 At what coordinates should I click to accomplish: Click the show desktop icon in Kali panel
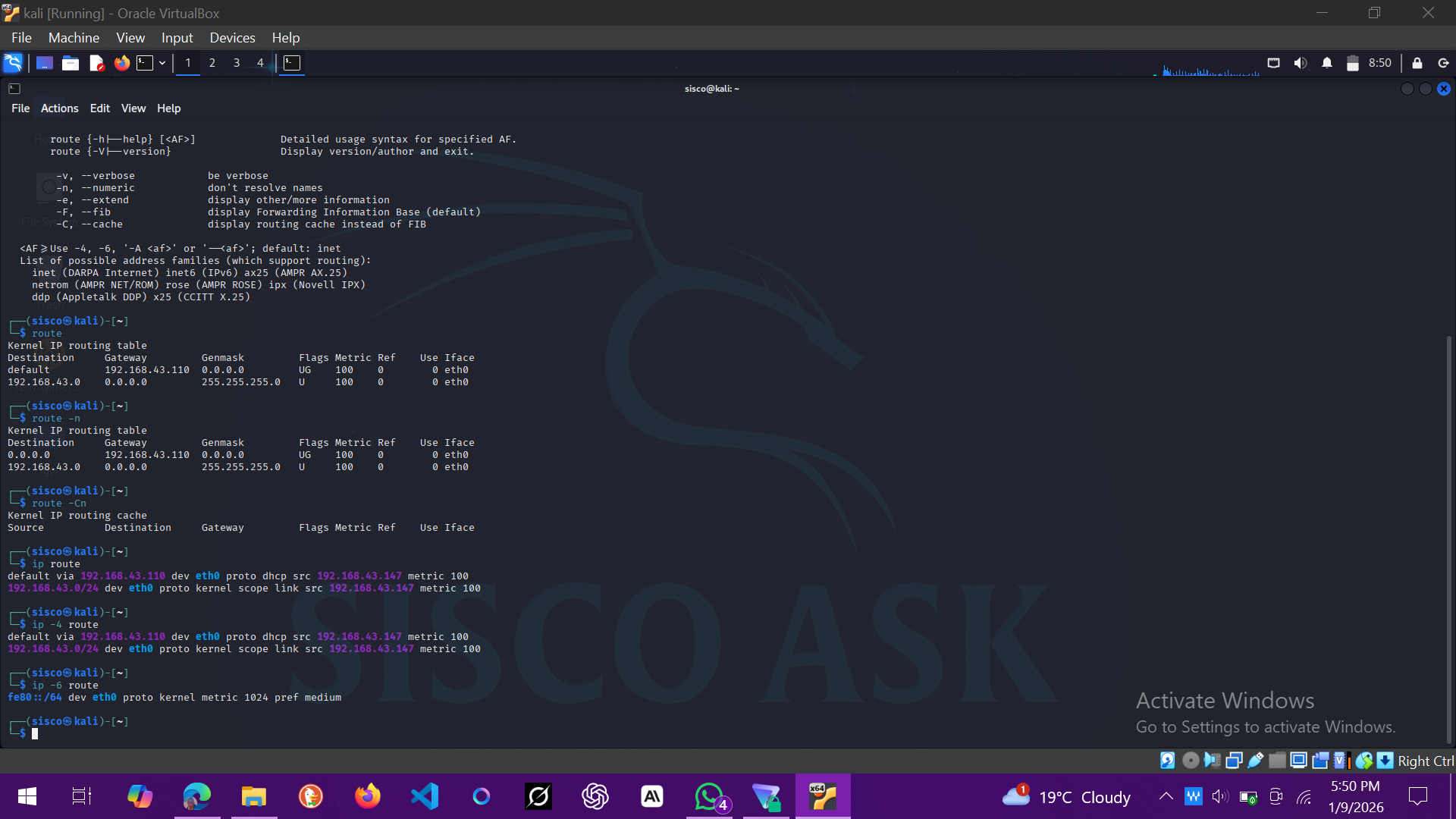(x=45, y=63)
